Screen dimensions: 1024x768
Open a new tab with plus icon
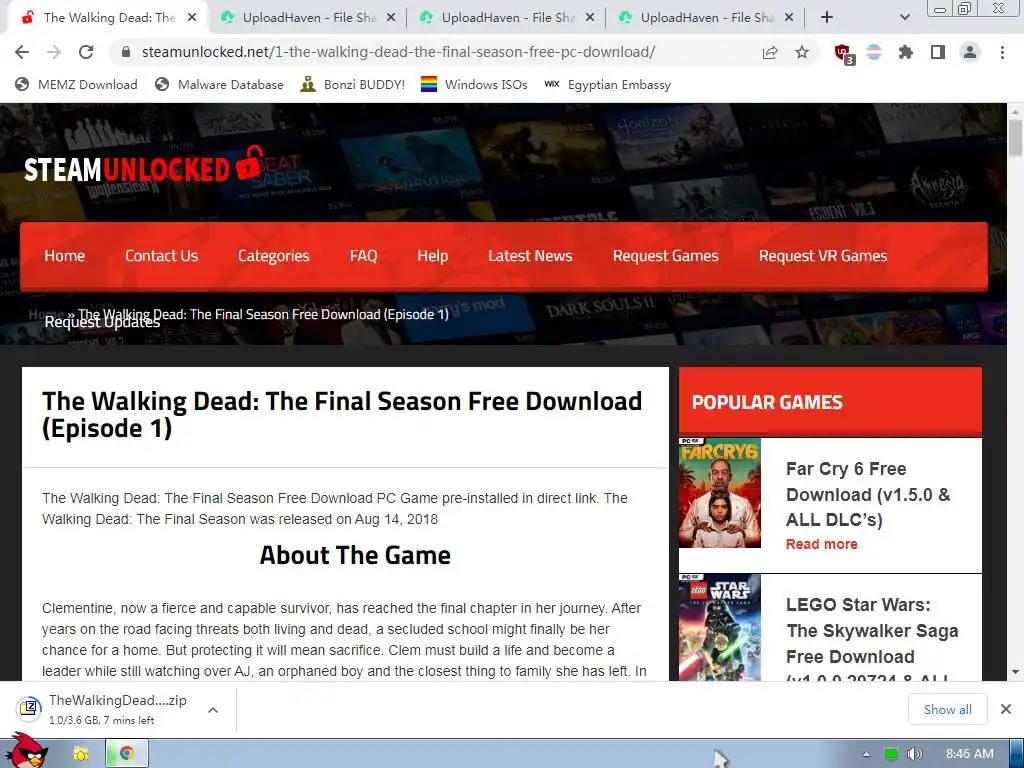coord(827,18)
